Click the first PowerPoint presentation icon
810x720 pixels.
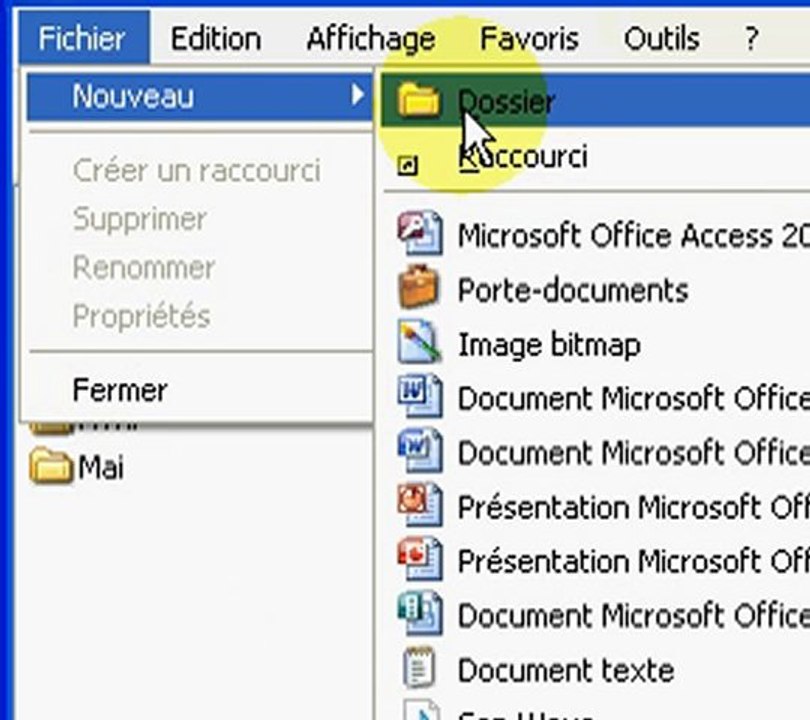419,505
